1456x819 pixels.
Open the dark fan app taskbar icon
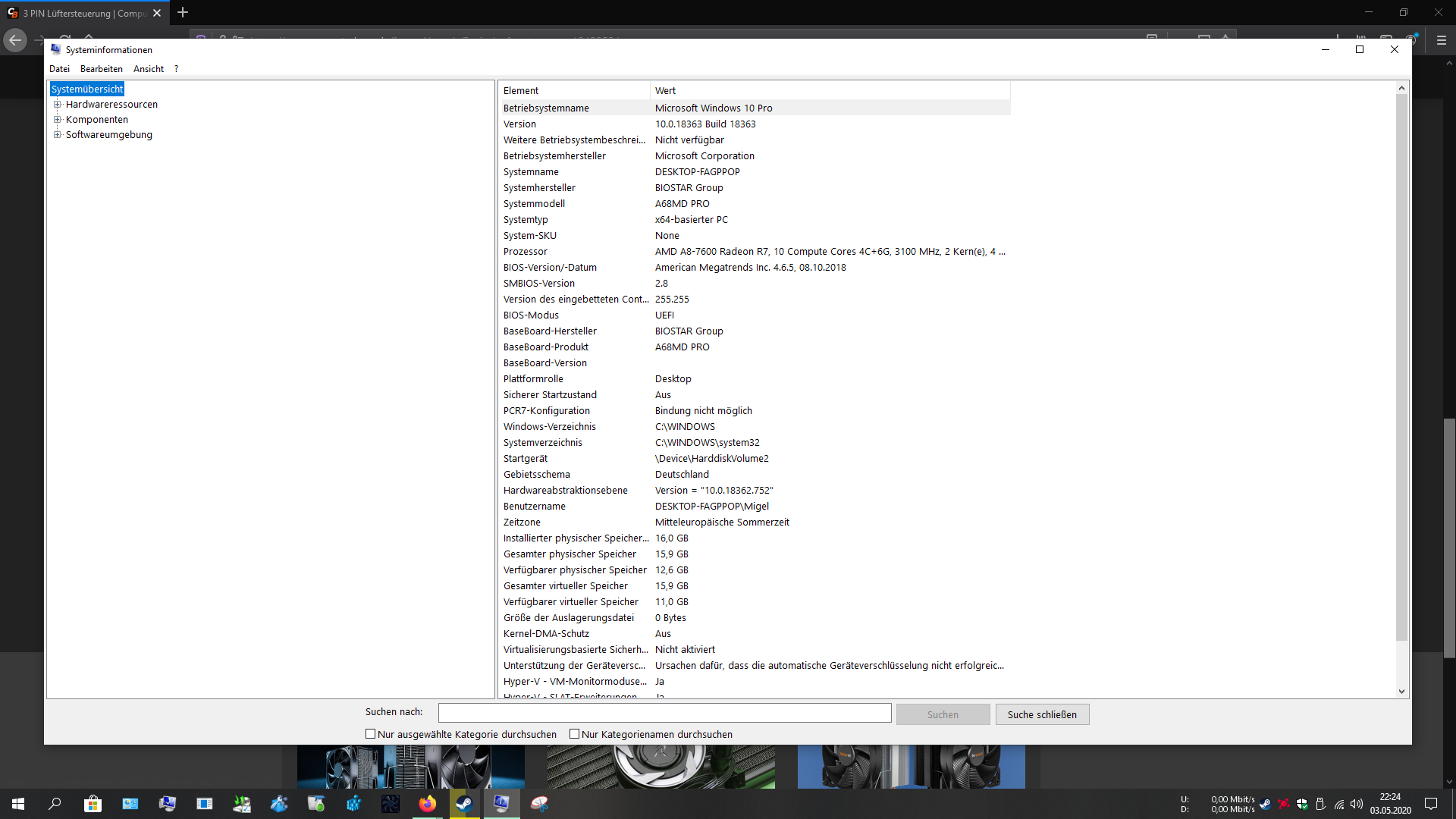[x=391, y=804]
